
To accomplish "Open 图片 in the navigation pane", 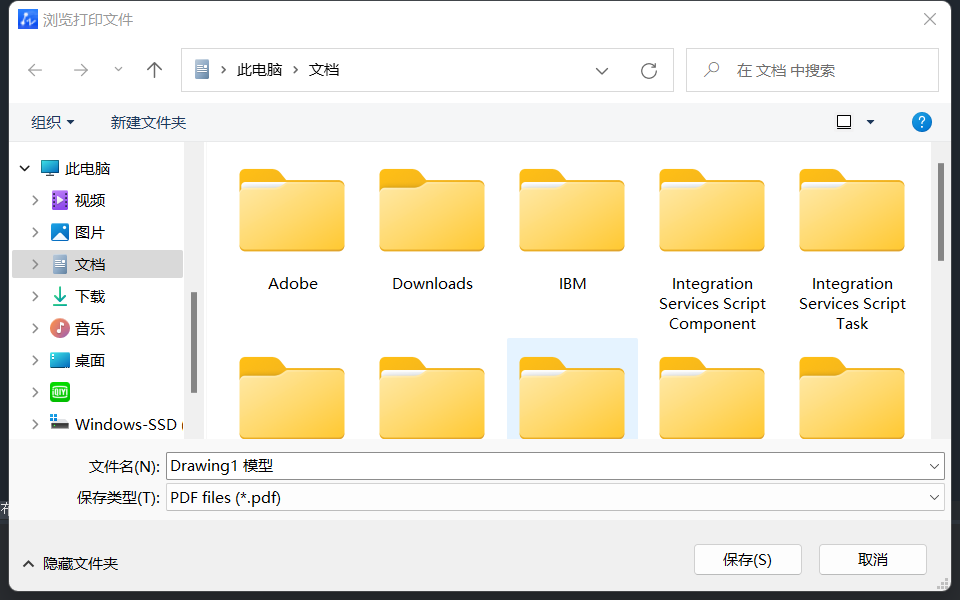I will click(78, 232).
